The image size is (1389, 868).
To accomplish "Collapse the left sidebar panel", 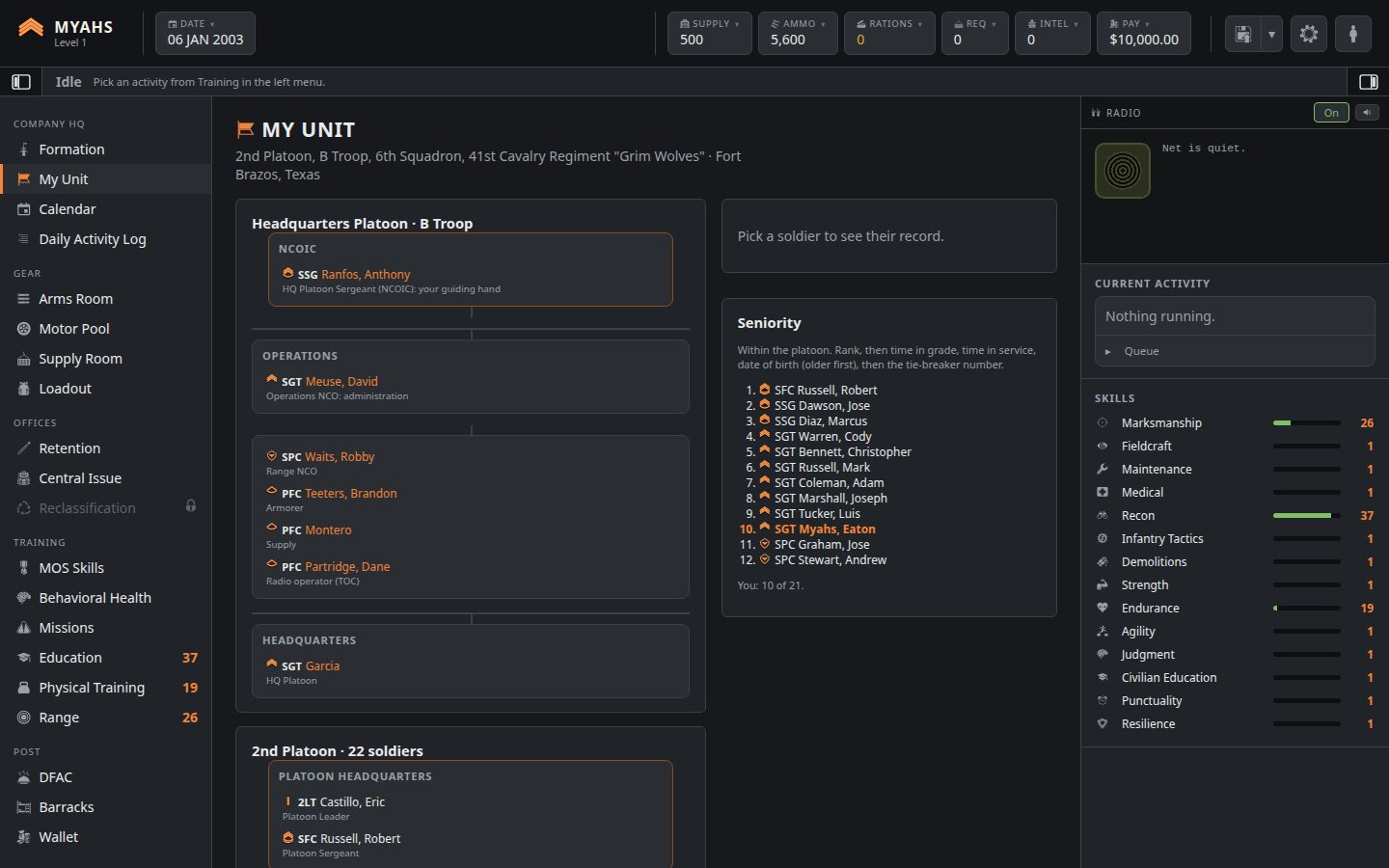I will pyautogui.click(x=21, y=82).
